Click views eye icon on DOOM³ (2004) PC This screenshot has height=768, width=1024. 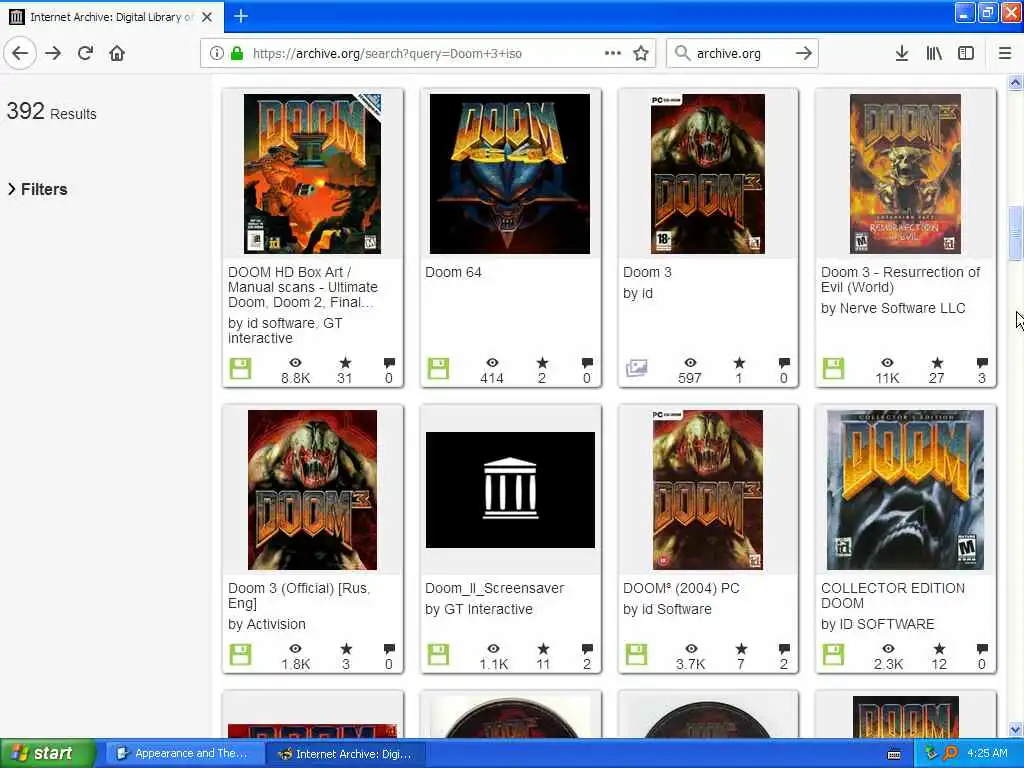coord(691,648)
